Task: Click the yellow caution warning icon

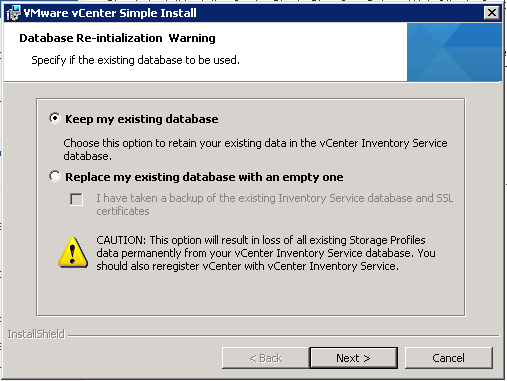Action: 73,252
